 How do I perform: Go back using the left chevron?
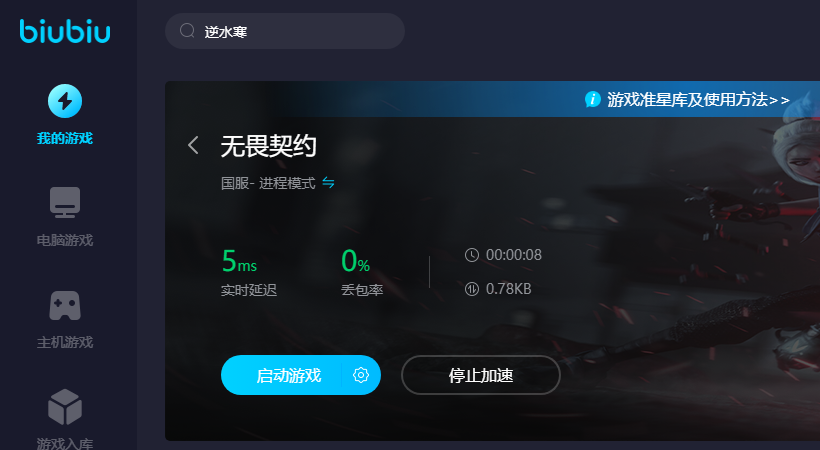point(193,145)
